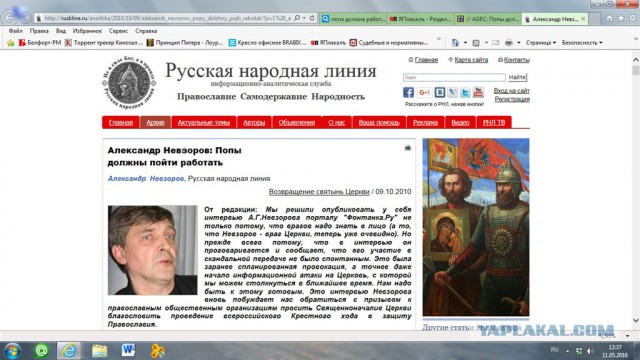
Task: Show hidden tray icons arrow
Action: 567,351
